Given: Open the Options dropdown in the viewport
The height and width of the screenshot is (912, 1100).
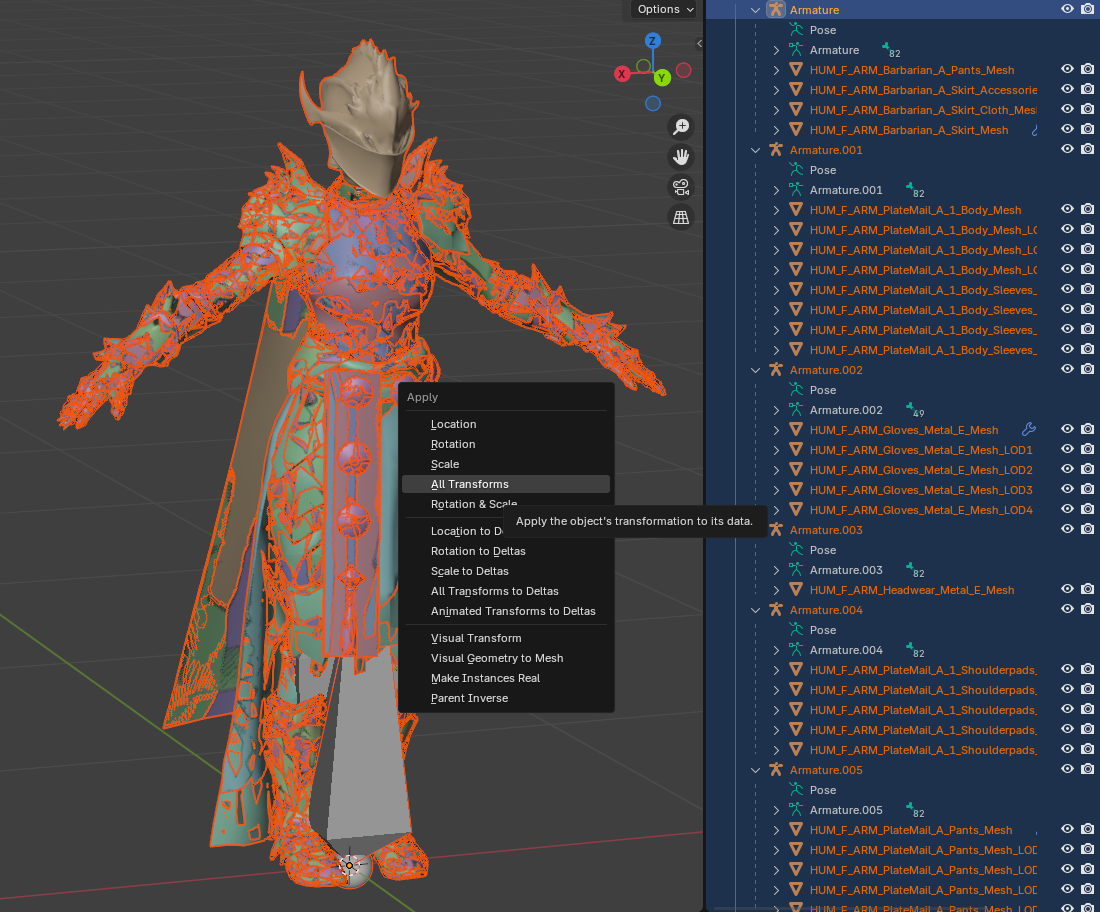Looking at the screenshot, I should 665,9.
